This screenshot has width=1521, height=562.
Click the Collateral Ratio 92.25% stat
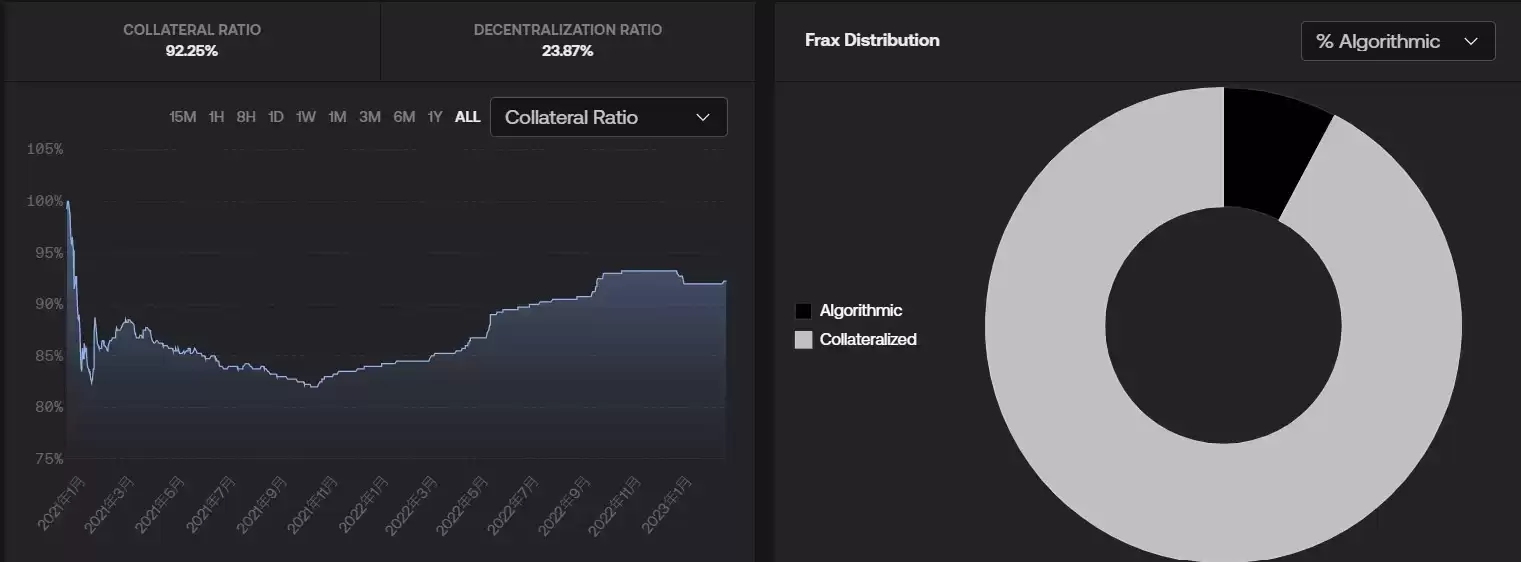tap(192, 40)
